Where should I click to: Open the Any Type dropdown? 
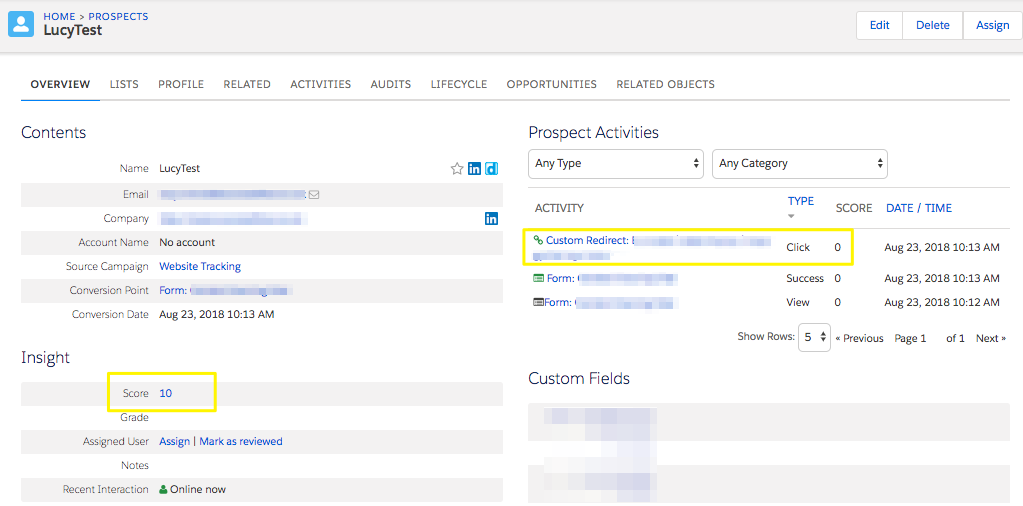616,164
